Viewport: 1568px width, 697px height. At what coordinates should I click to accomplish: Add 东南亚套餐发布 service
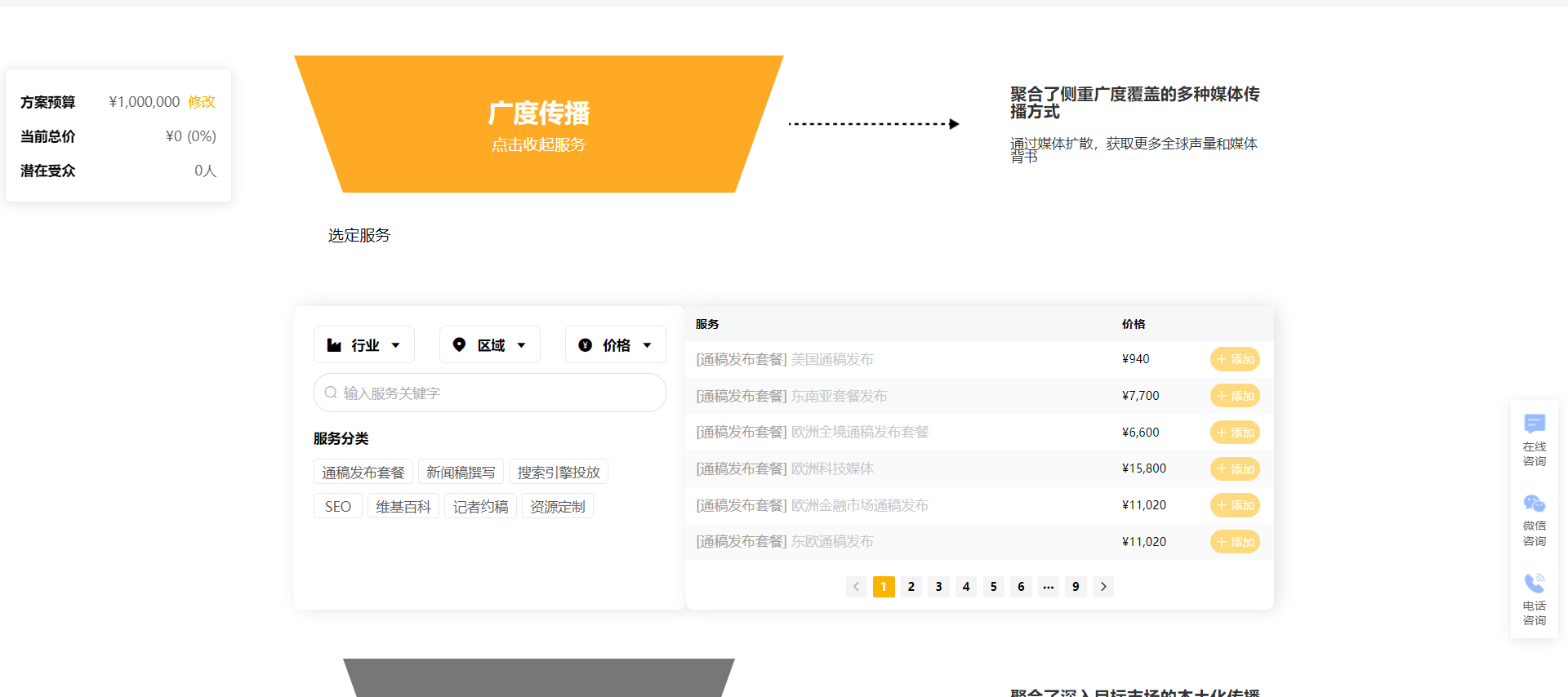[1235, 396]
